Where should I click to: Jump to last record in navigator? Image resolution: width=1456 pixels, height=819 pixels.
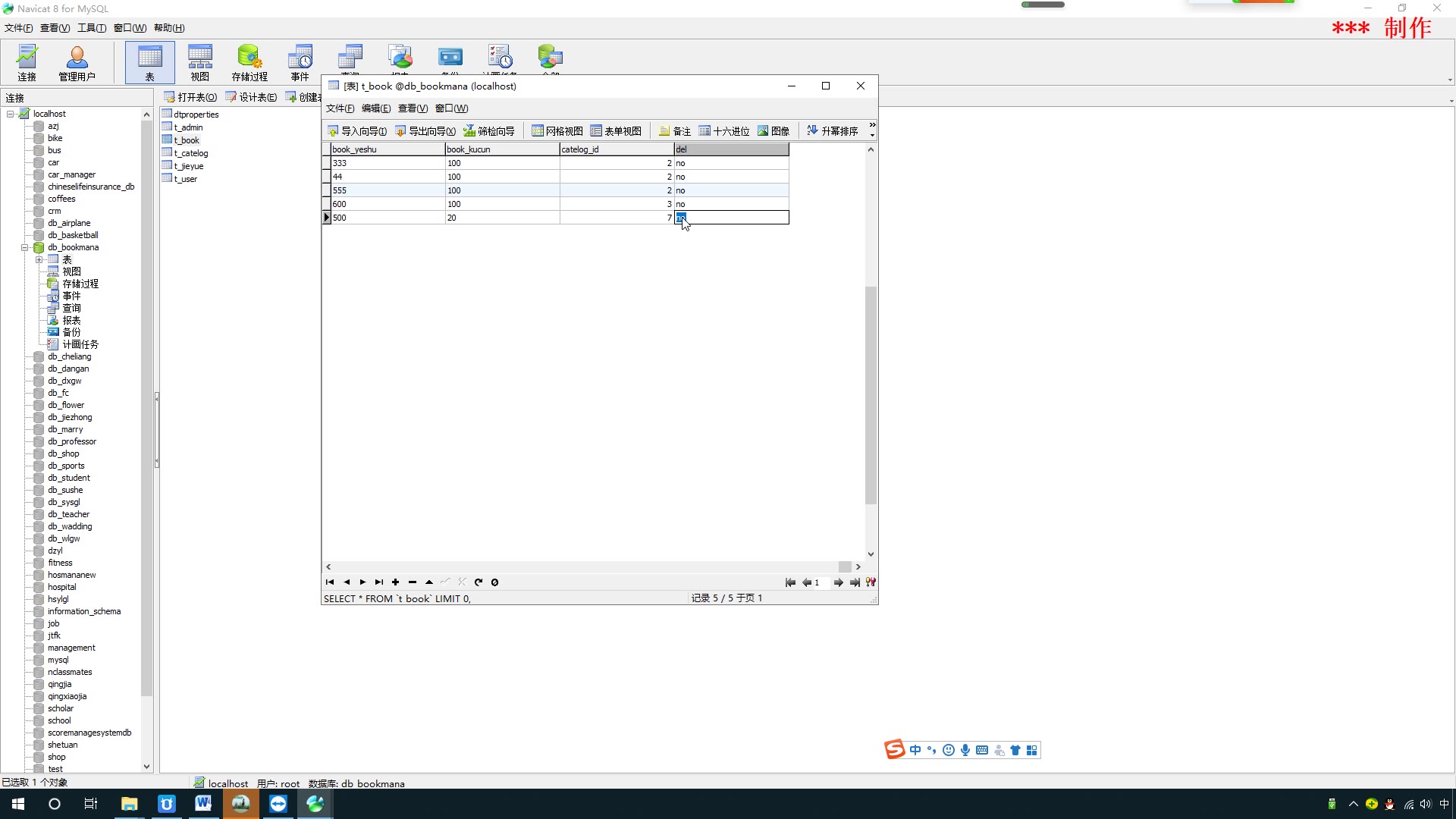pyautogui.click(x=379, y=582)
